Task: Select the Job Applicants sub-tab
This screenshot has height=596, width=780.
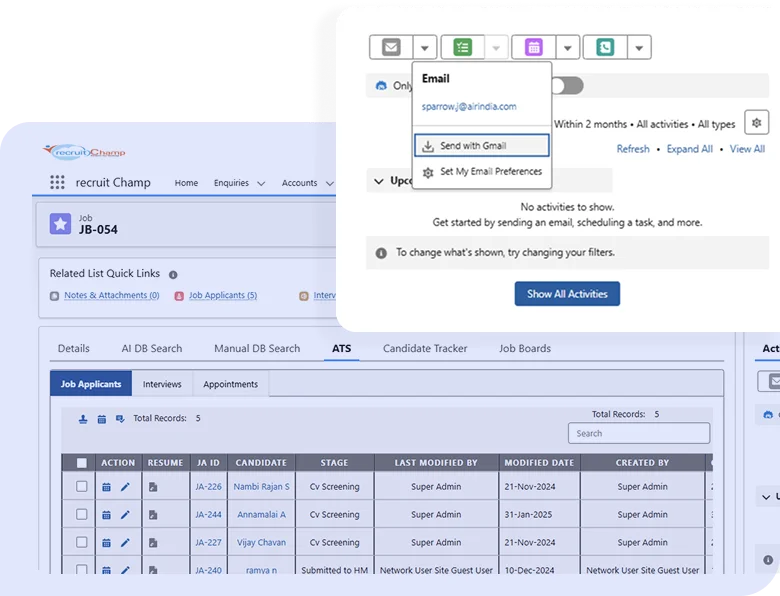Action: coord(91,384)
